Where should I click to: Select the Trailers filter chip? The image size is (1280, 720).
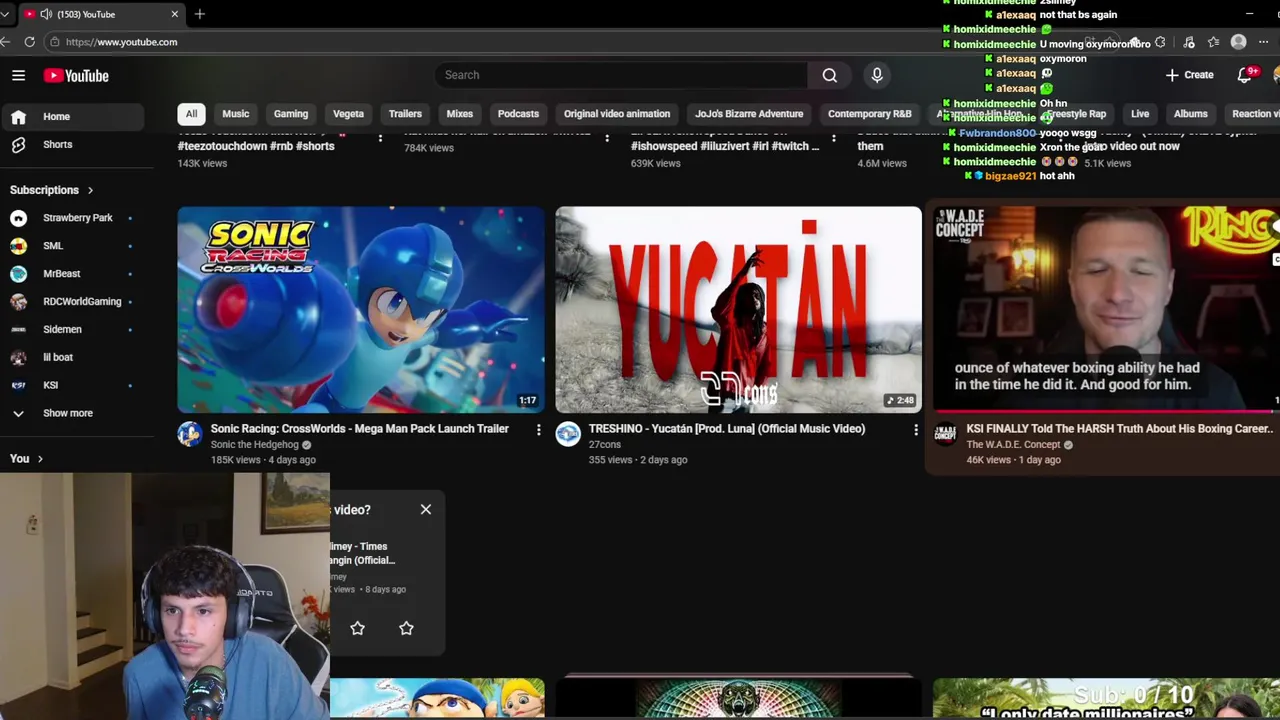pos(405,114)
